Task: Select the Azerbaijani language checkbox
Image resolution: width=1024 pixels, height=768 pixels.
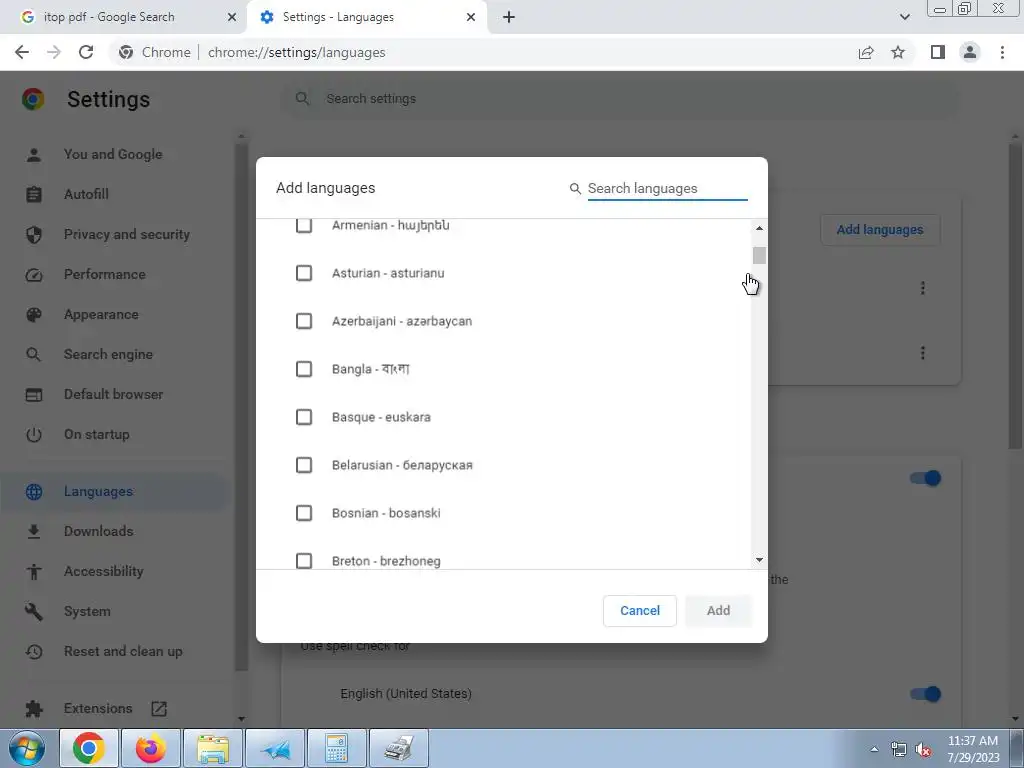Action: click(x=304, y=321)
